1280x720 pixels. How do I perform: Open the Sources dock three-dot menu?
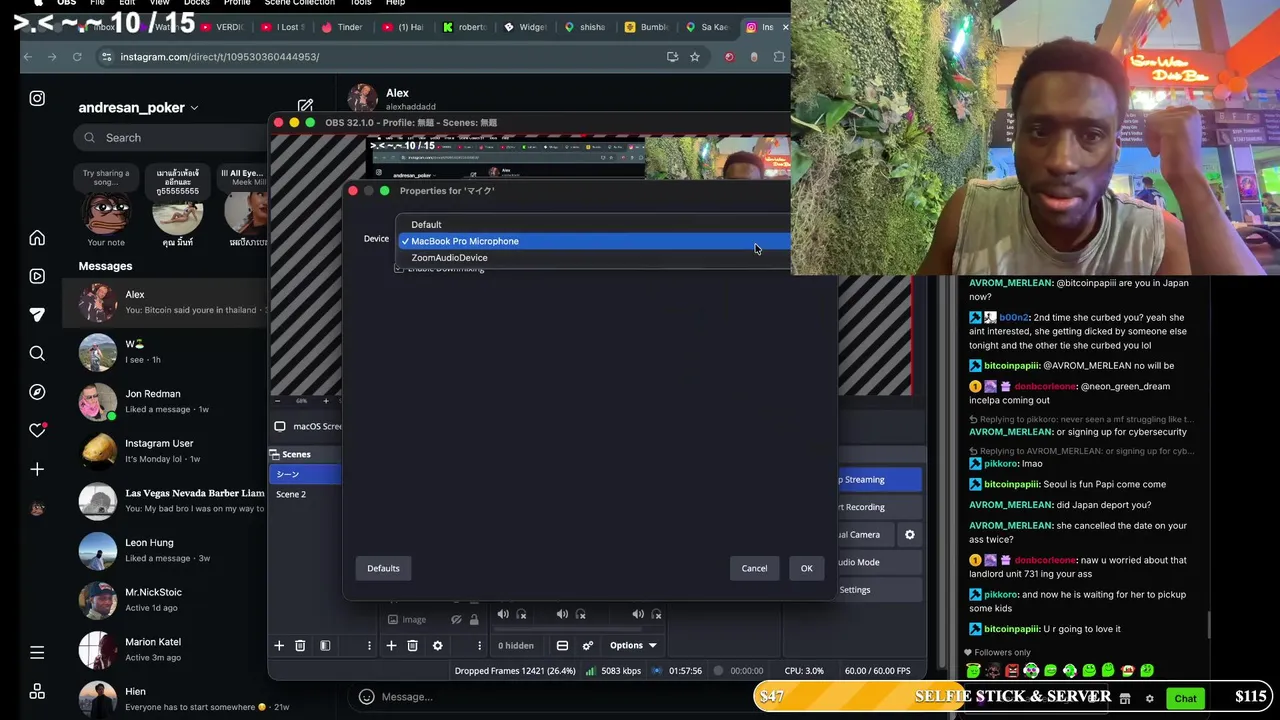tap(478, 646)
